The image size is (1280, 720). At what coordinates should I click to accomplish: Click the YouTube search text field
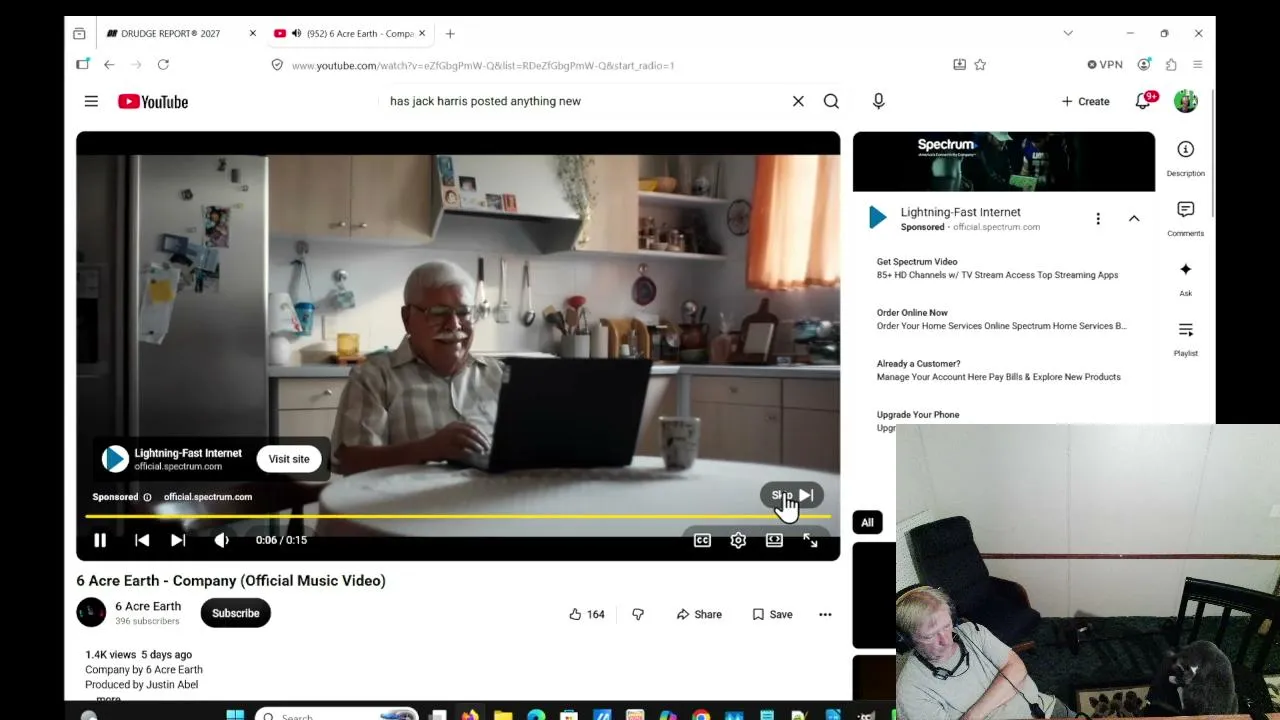[x=585, y=101]
